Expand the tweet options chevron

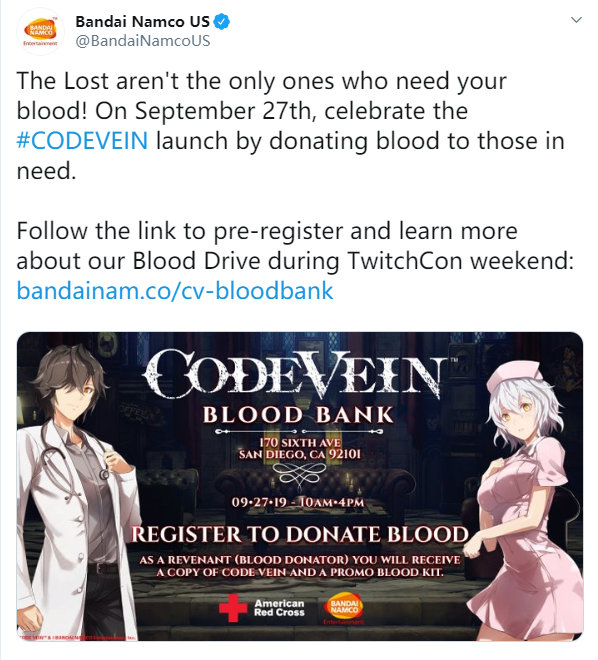point(576,20)
